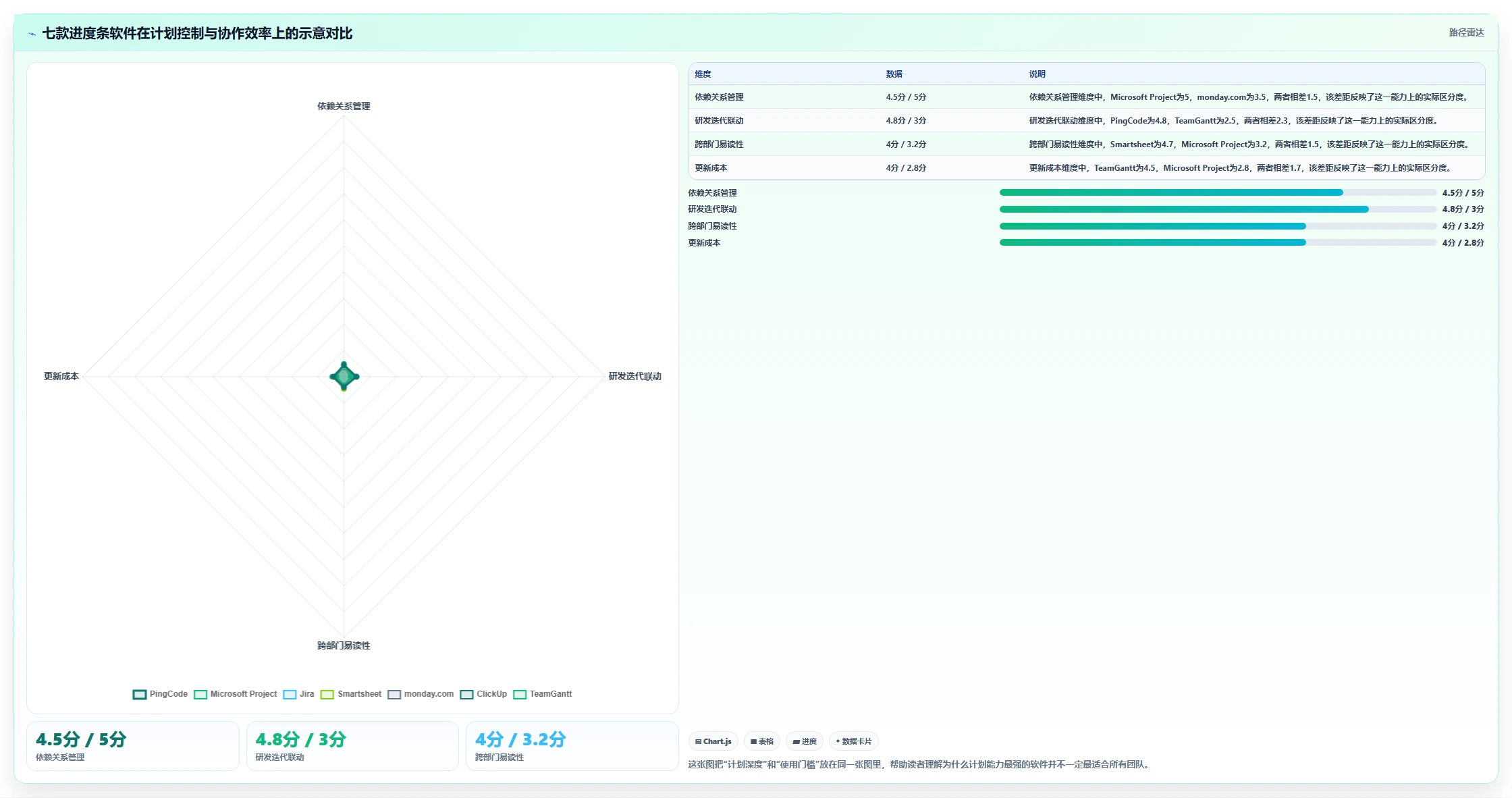Click the description mentioning TeamGantt为4.5
Viewport: 1512px width, 798px height.
(x=1241, y=168)
